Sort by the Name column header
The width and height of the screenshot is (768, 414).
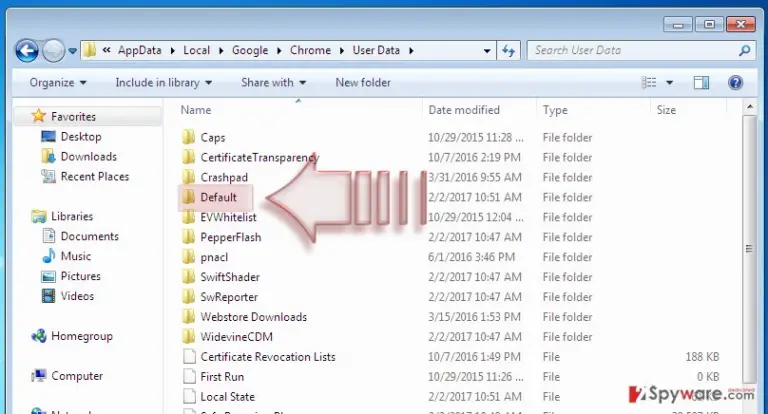[196, 110]
